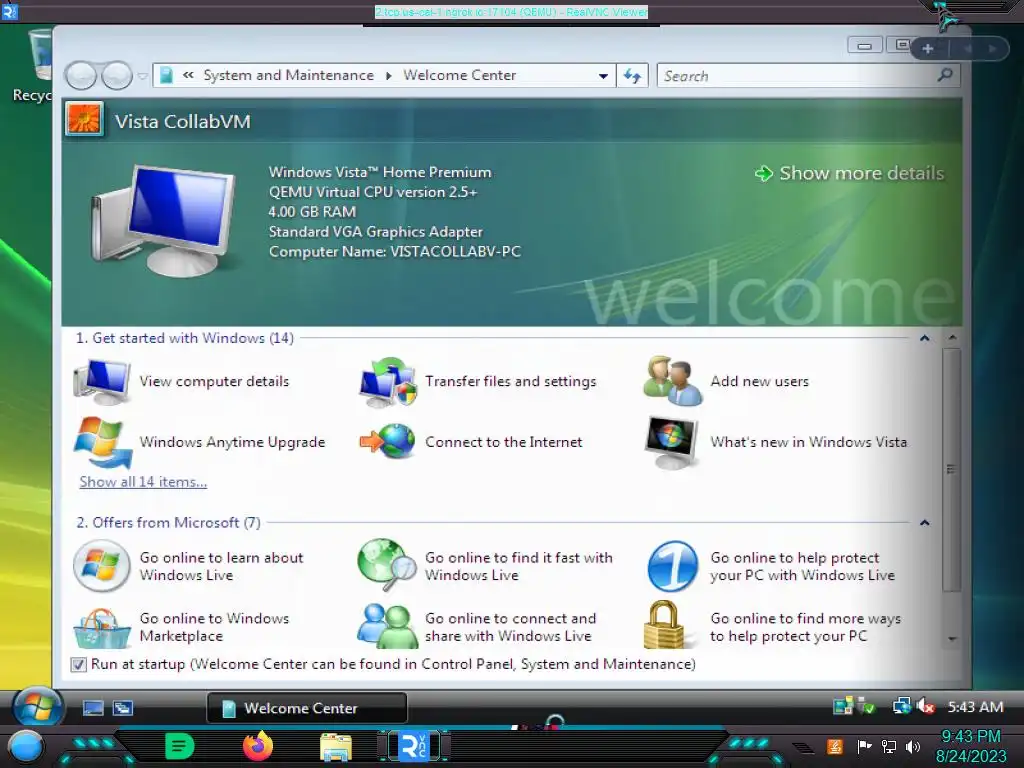
Task: Expand arrow after System and Maintenance
Action: (389, 76)
